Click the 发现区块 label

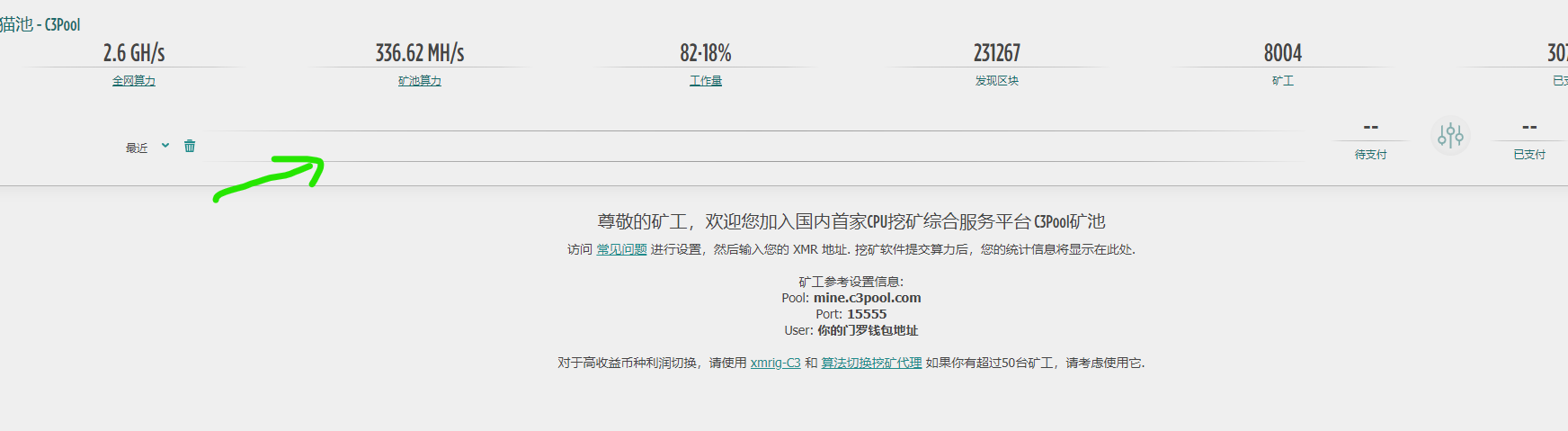(996, 81)
